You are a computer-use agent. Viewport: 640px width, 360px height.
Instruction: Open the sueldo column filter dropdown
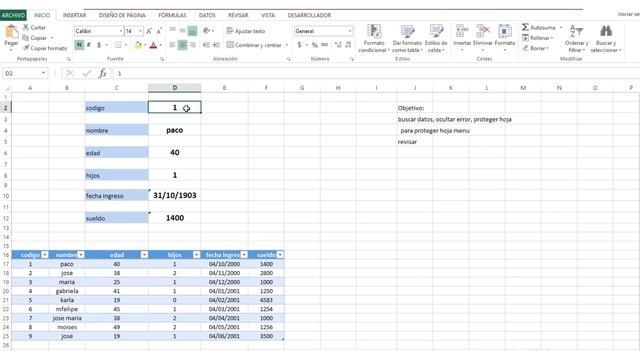[280, 255]
